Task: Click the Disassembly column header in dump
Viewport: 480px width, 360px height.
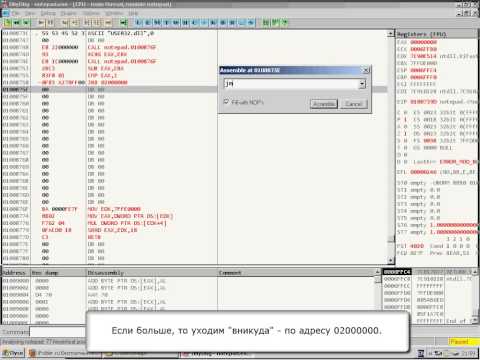Action: coord(152,273)
